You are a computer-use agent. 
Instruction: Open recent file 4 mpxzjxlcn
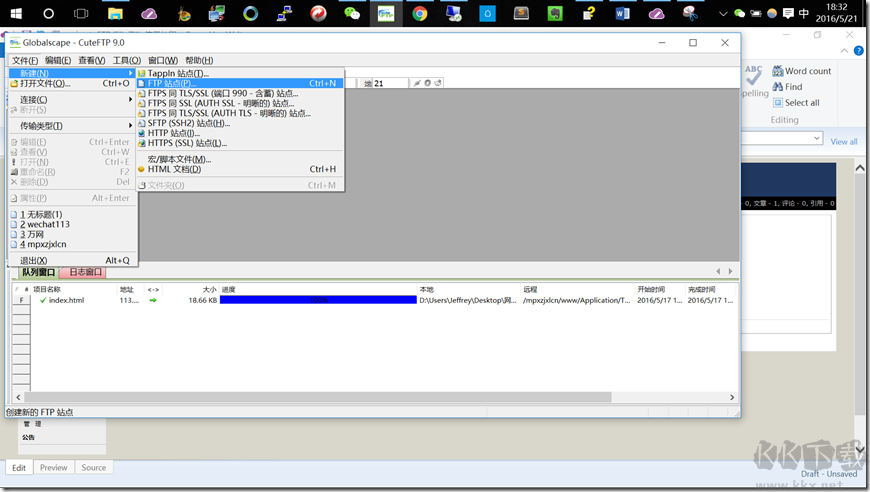72,244
